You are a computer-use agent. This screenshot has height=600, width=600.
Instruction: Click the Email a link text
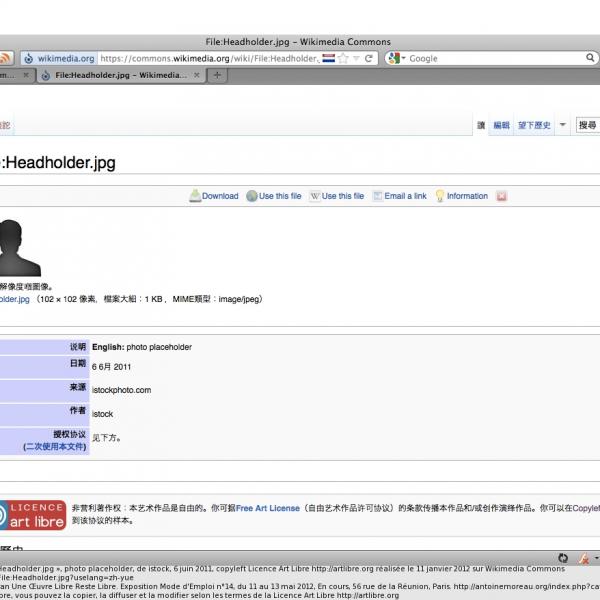coord(405,196)
